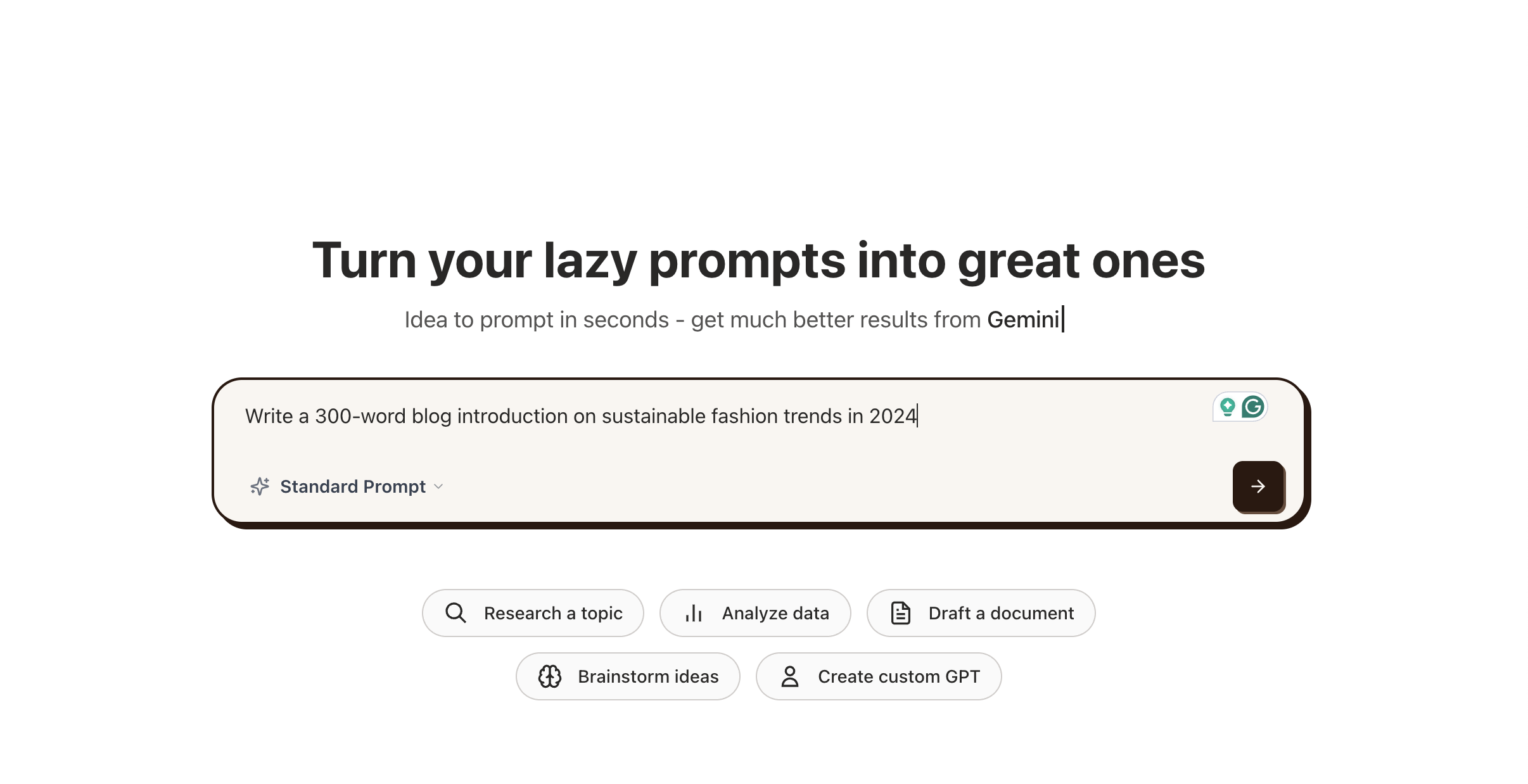Click the animated Gemini word in the subtitle

[x=1024, y=320]
